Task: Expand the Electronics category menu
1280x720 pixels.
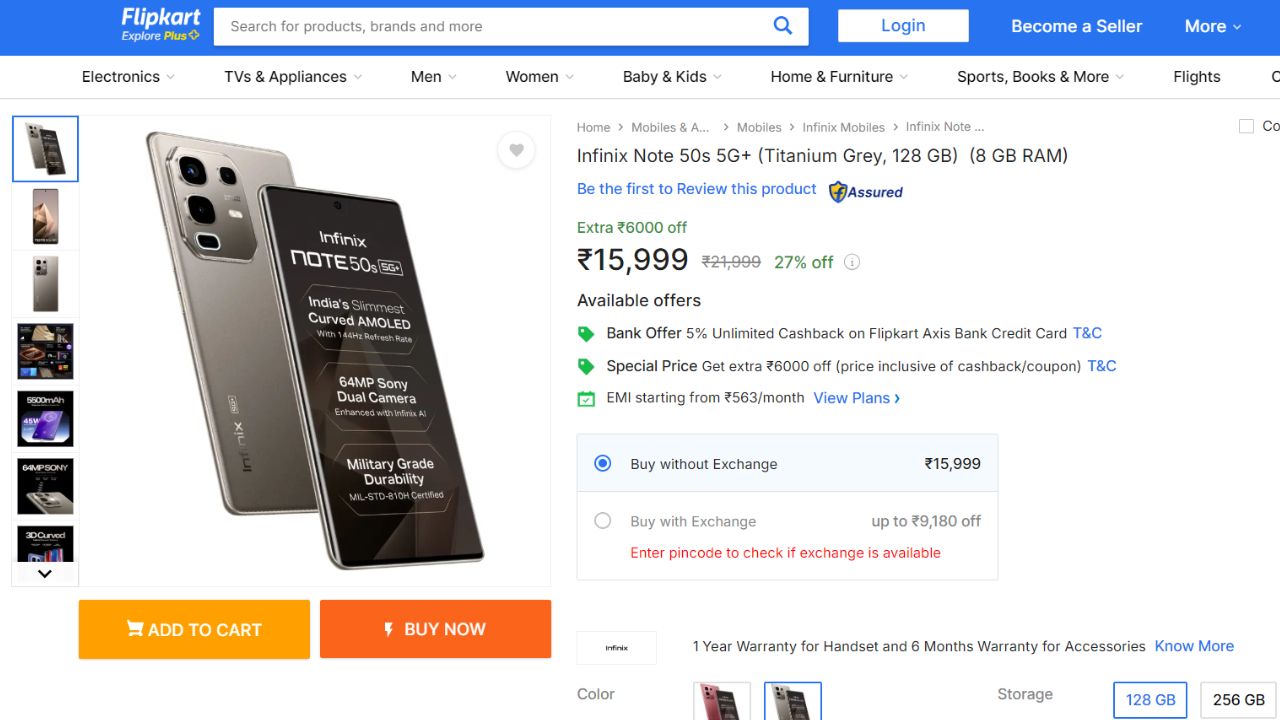Action: [128, 77]
